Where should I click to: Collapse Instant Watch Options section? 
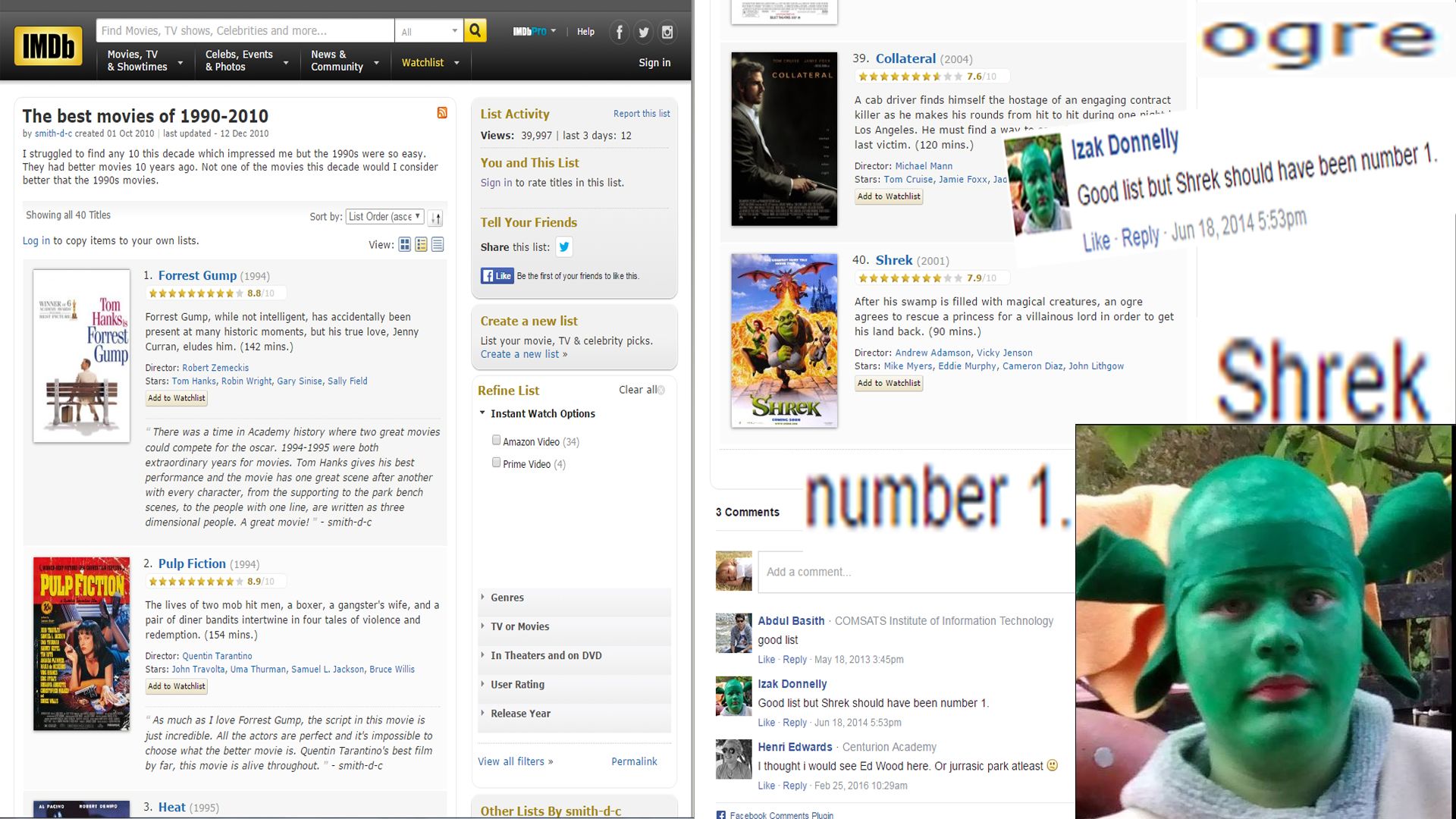(542, 413)
